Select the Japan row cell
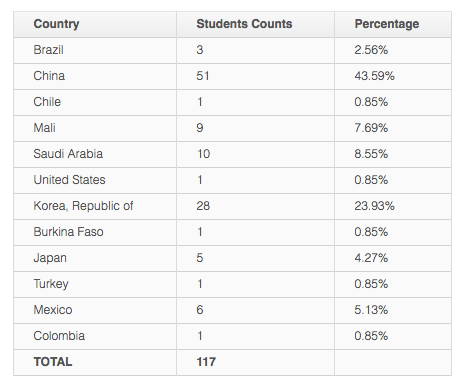The width and height of the screenshot is (457, 386). [x=95, y=258]
